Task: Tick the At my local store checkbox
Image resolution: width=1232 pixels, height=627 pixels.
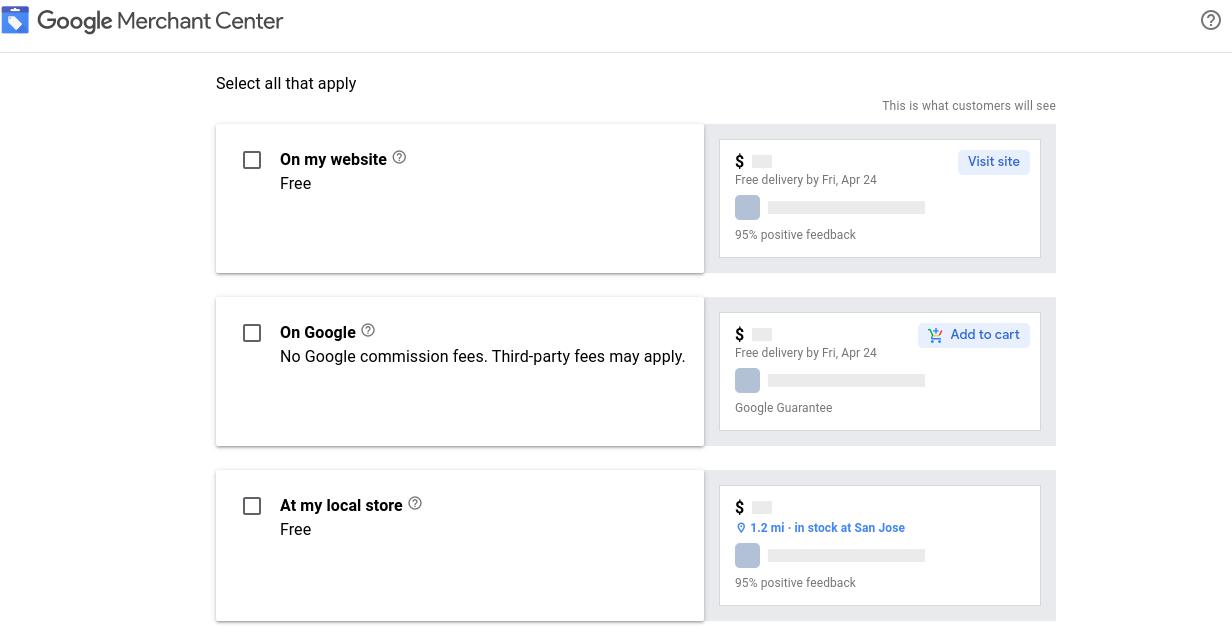Action: 252,506
